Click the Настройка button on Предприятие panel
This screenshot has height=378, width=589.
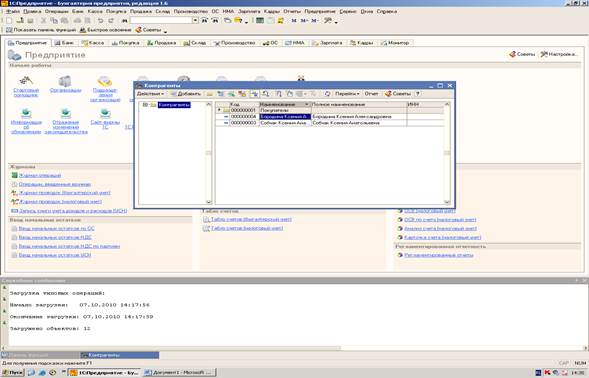558,54
